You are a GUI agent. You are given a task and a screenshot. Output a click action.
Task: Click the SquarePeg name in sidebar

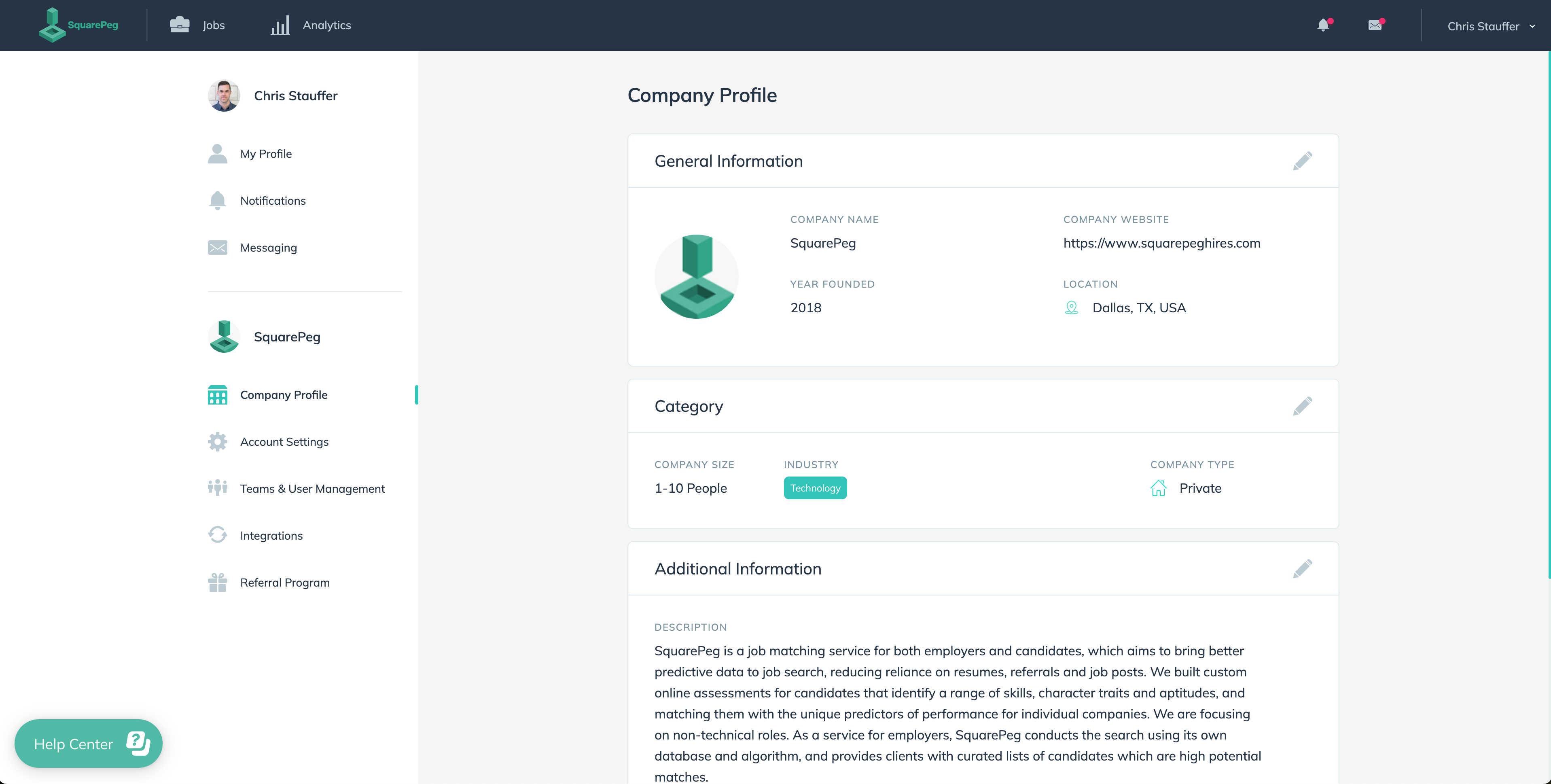[287, 337]
